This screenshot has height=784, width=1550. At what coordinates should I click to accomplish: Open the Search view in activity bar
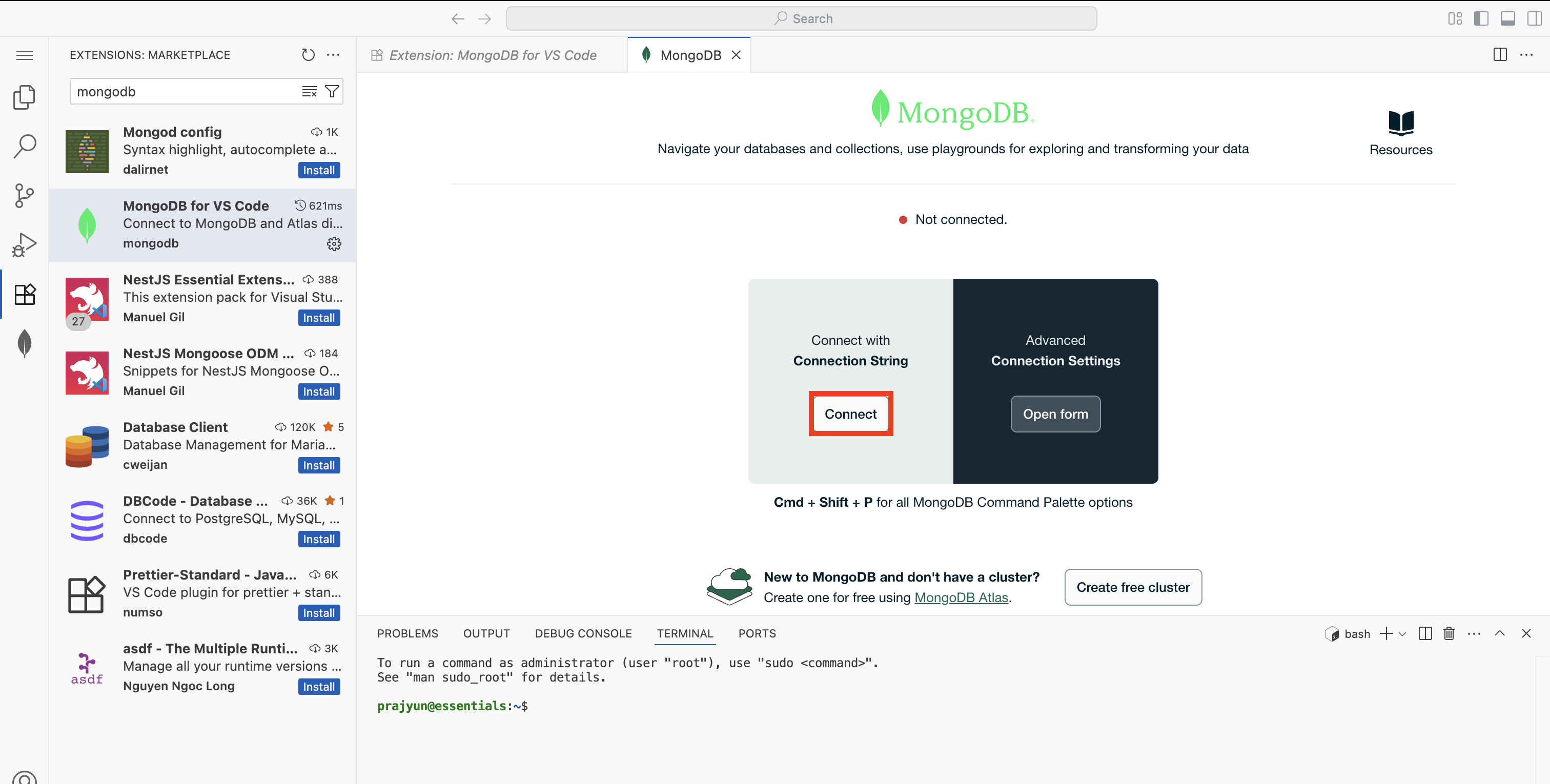24,146
